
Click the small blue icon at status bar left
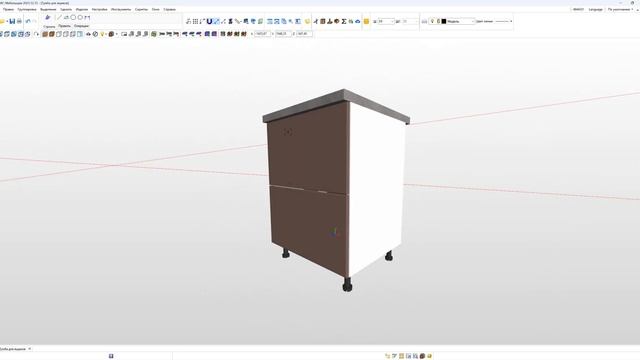pyautogui.click(x=111, y=356)
